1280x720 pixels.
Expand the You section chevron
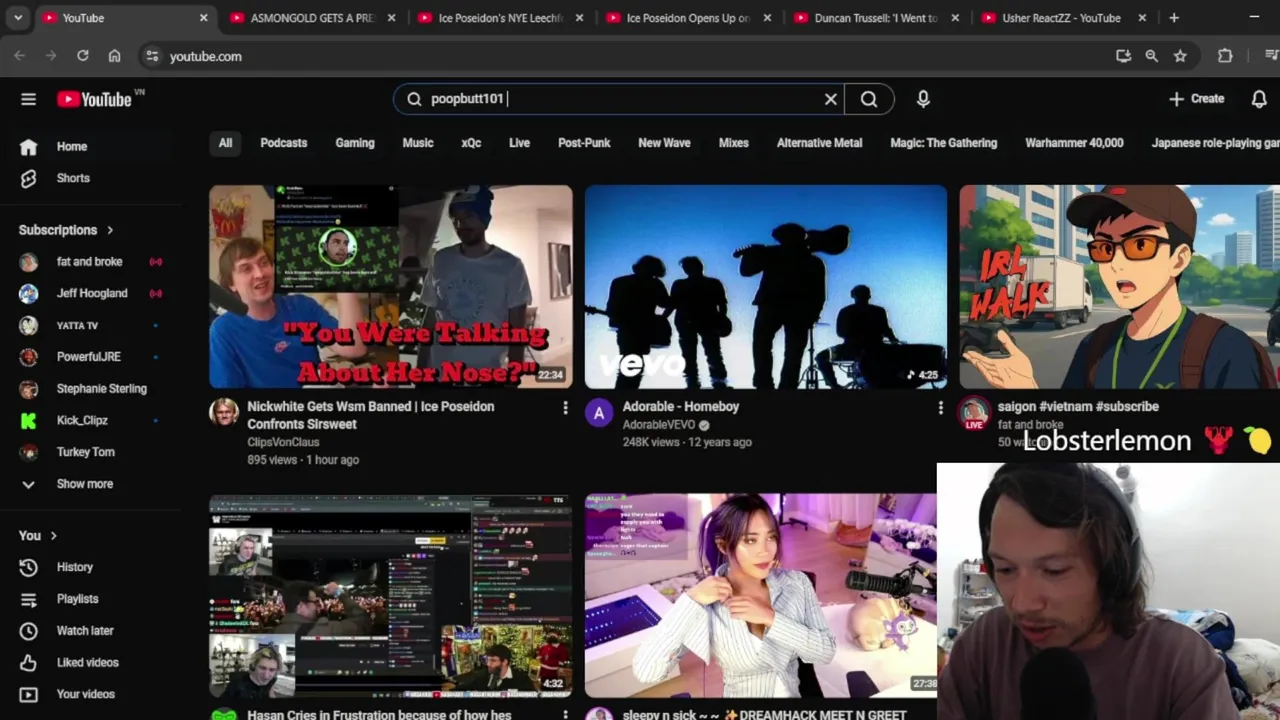pyautogui.click(x=53, y=536)
